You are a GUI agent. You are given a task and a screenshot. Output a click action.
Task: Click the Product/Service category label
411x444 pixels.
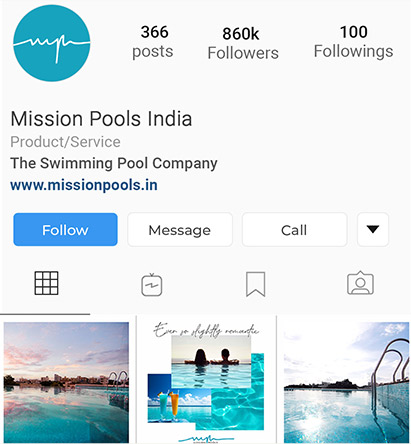tap(65, 142)
